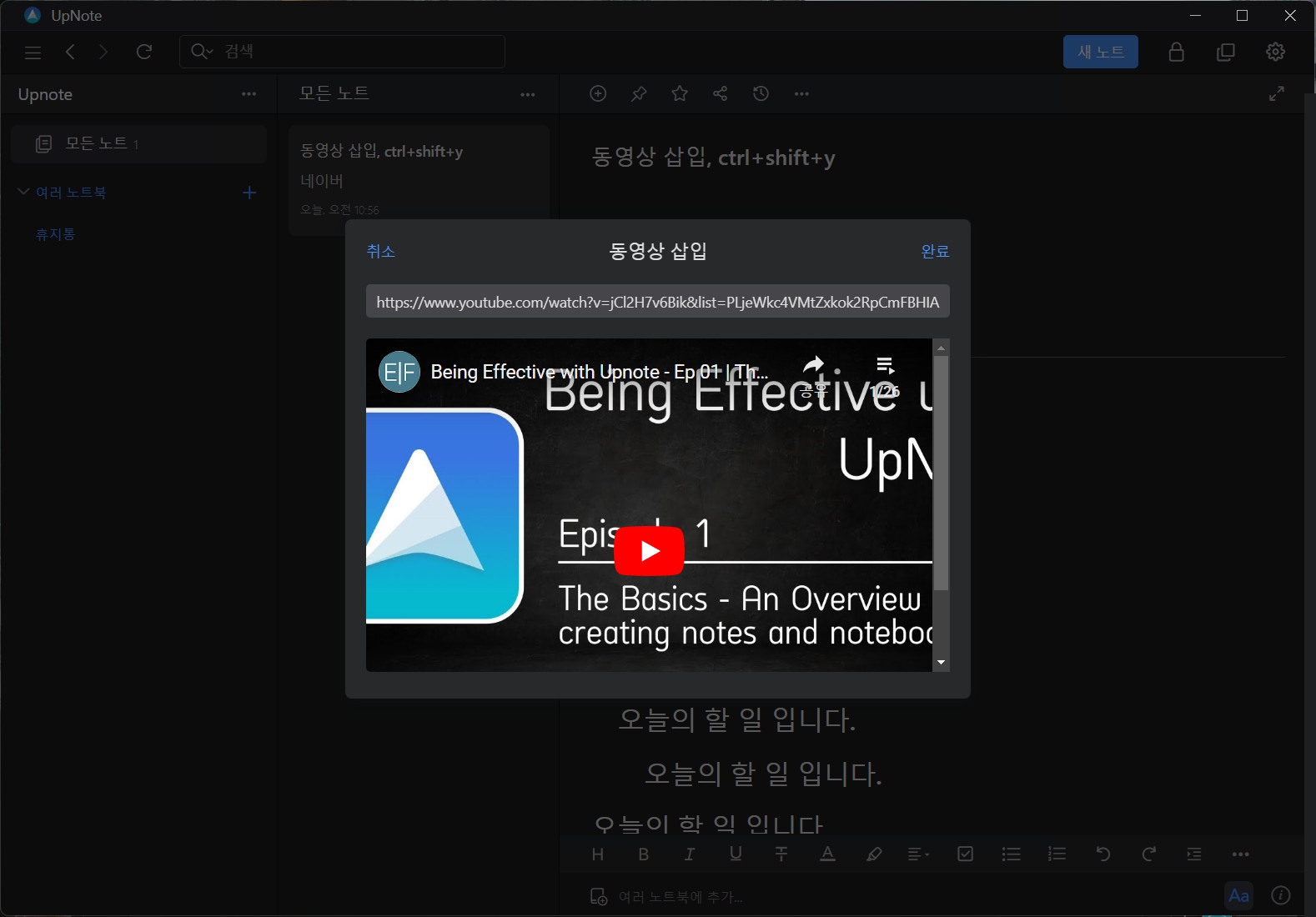The image size is (1316, 917).
Task: Open the 휴지통 trash folder
Action: pyautogui.click(x=55, y=234)
